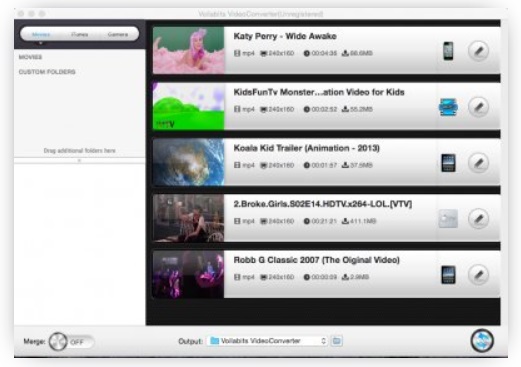The image size is (521, 367).
Task: Open the Output folder dropdown
Action: pos(267,341)
